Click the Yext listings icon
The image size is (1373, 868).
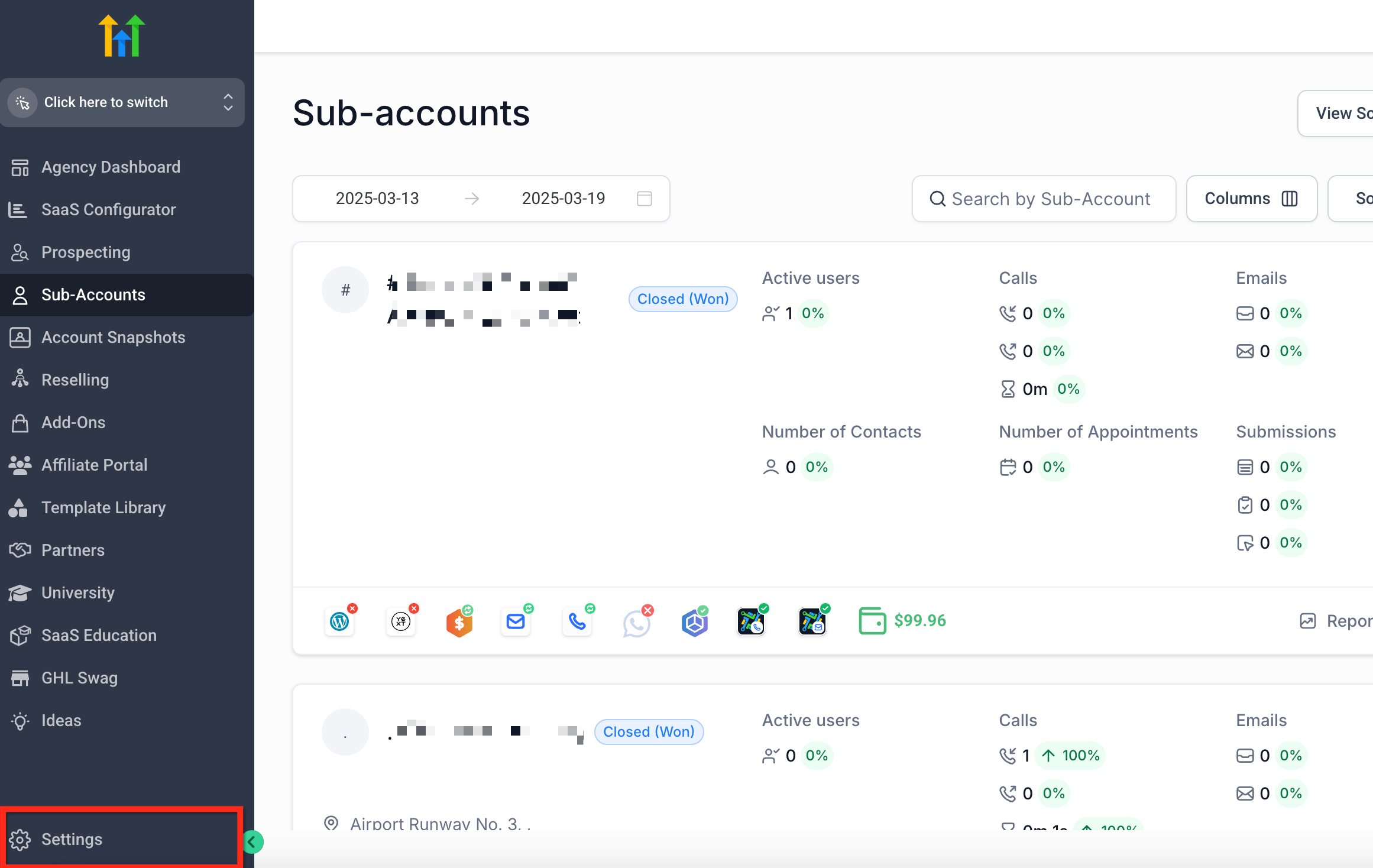pyautogui.click(x=401, y=621)
